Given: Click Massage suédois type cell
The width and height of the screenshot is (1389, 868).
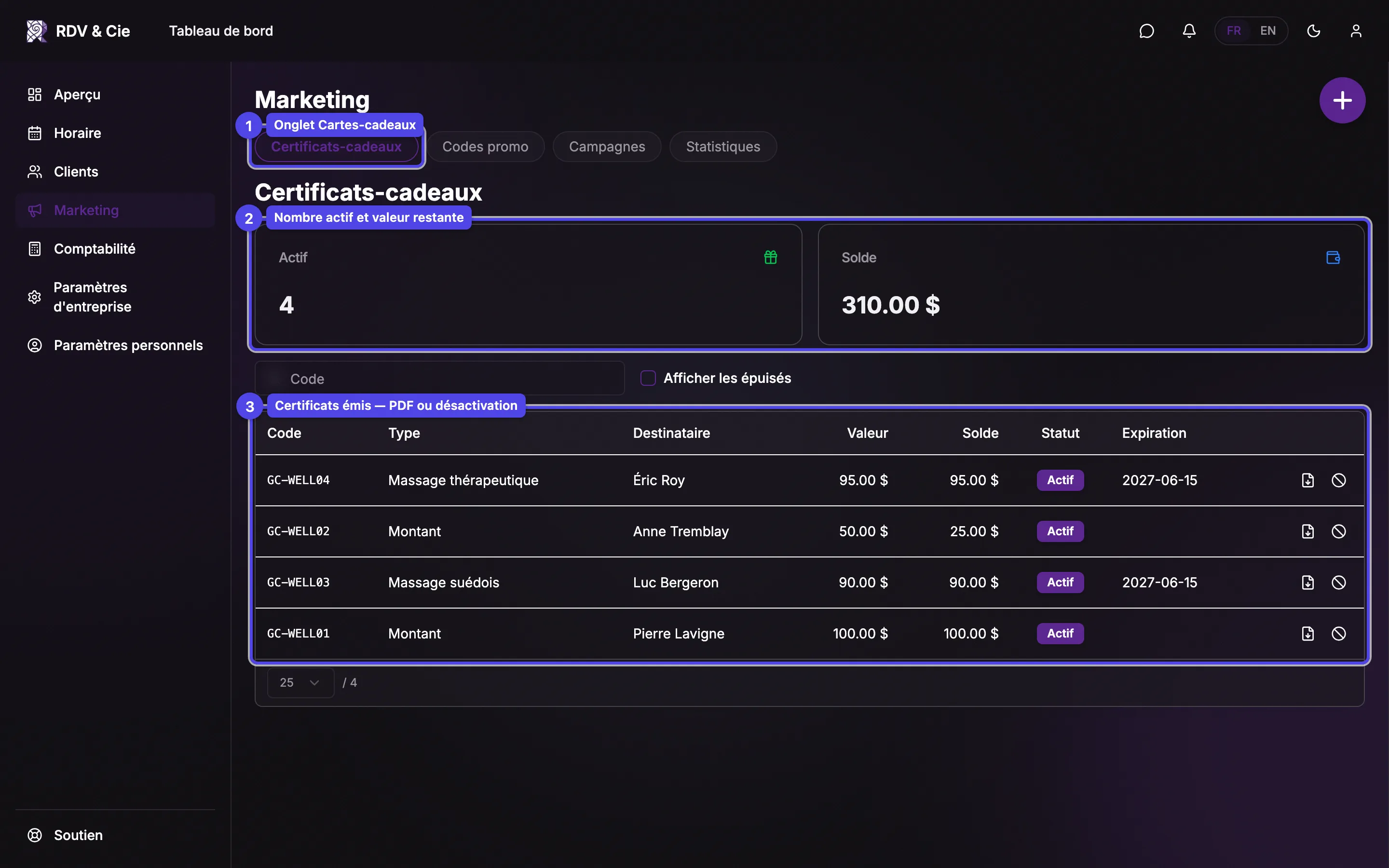Looking at the screenshot, I should pos(444,583).
